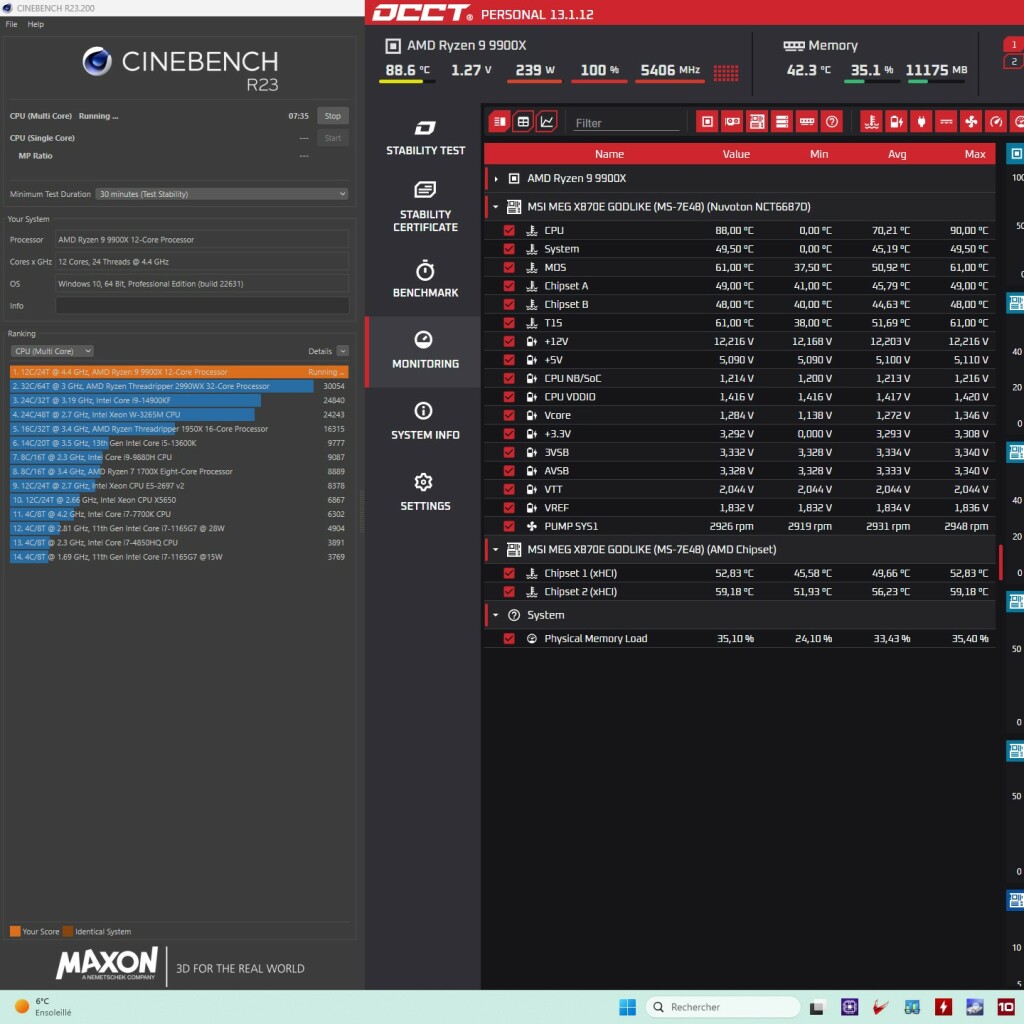Screen dimensions: 1024x1024
Task: Sort sensors by the Avg column header
Action: point(897,154)
